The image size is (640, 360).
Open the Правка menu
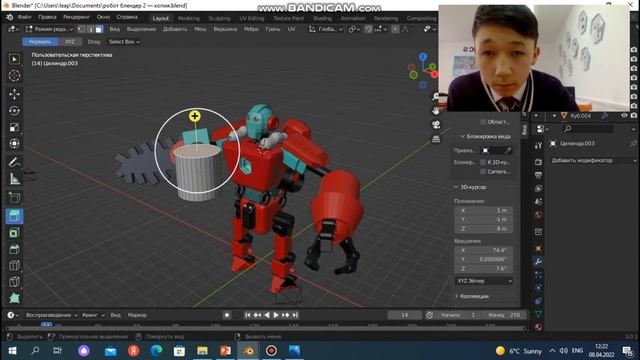(47, 17)
